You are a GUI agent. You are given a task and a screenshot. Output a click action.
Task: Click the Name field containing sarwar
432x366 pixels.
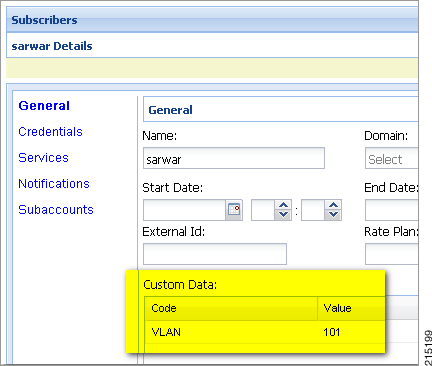pyautogui.click(x=234, y=158)
